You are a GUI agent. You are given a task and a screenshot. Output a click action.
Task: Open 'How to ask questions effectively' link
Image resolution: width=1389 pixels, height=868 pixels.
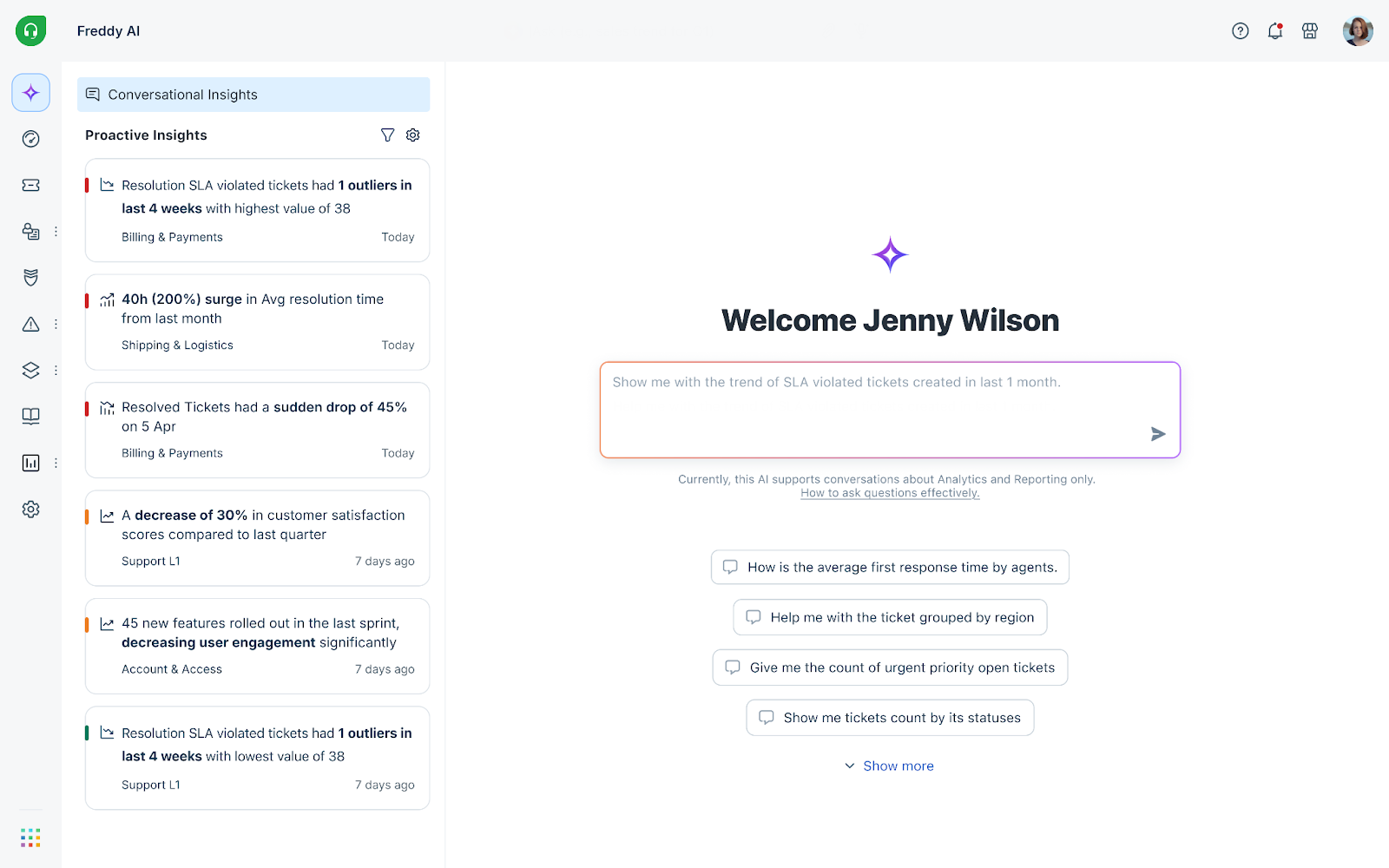coord(890,493)
